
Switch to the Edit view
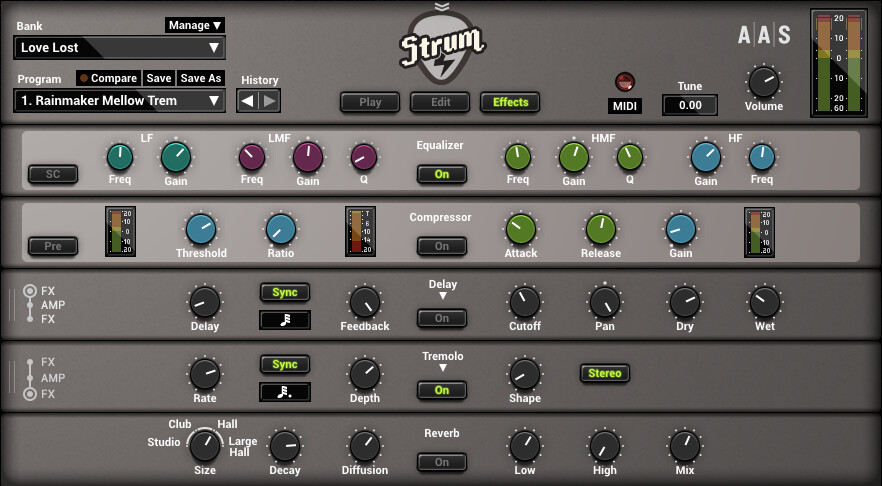[440, 102]
